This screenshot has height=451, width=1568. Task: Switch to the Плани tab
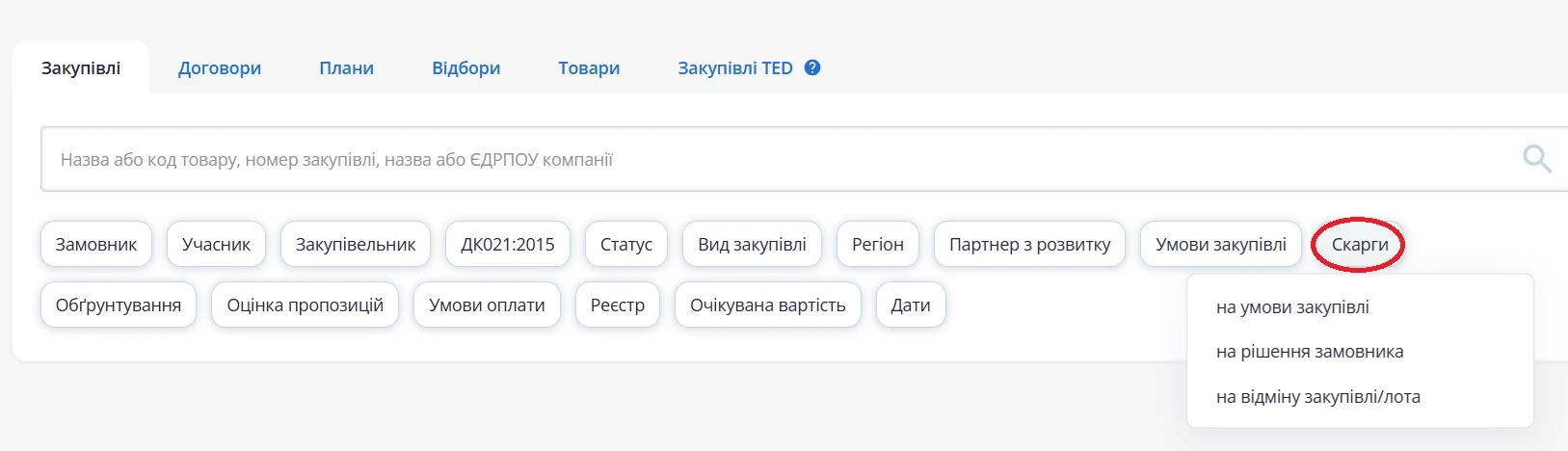[347, 68]
